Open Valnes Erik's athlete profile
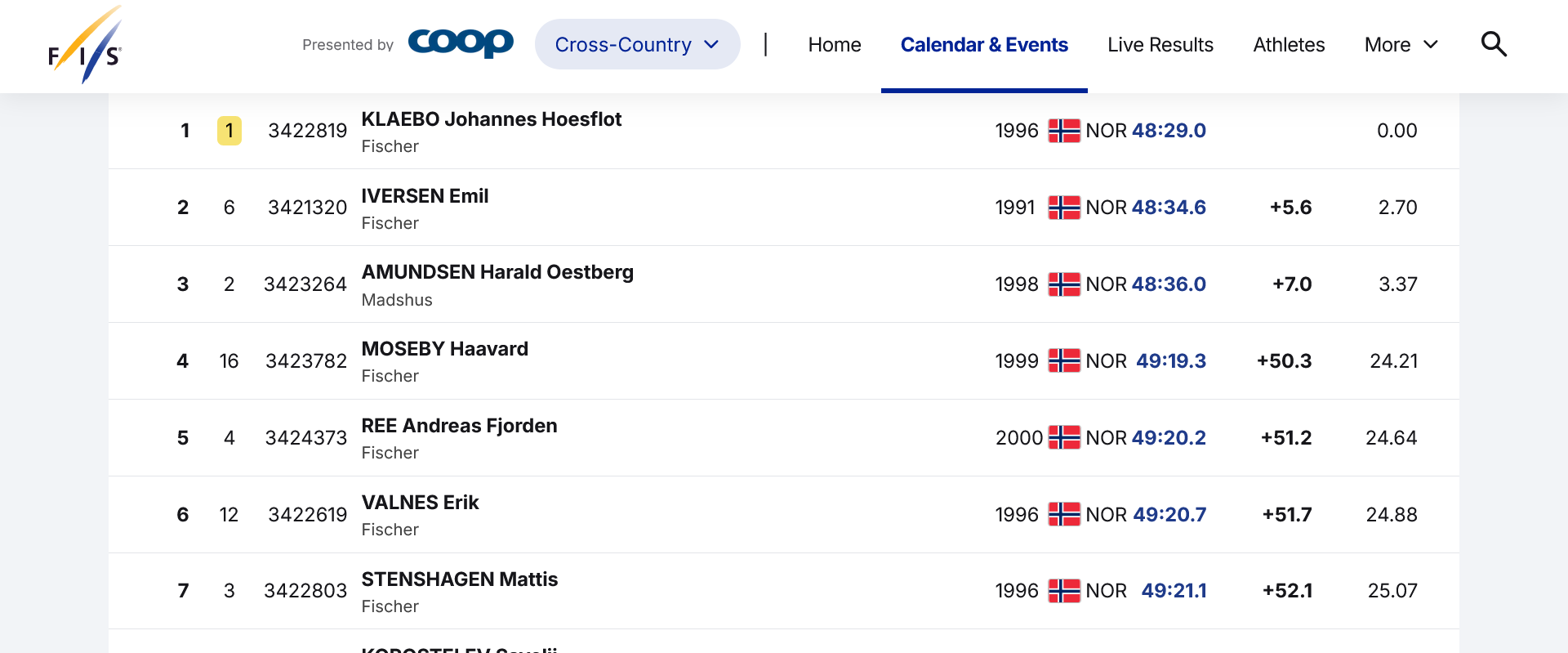 pyautogui.click(x=420, y=503)
